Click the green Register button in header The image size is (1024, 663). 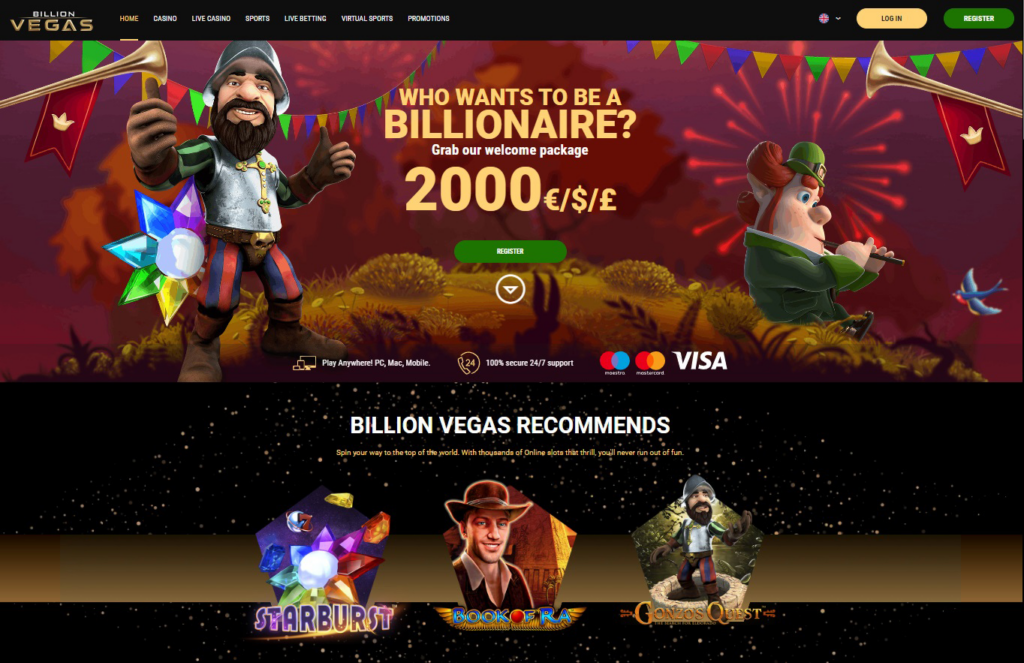(978, 18)
